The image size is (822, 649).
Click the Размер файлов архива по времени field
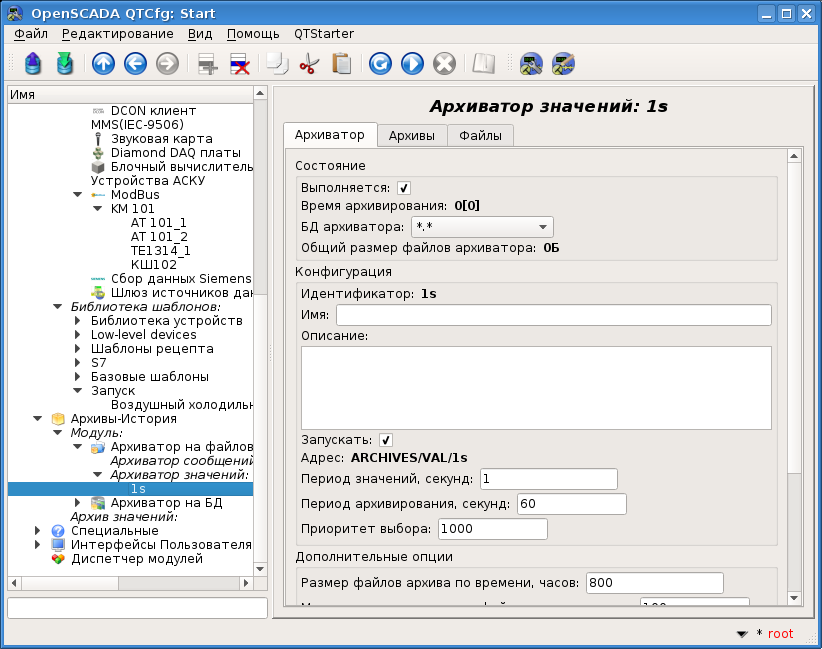click(655, 583)
